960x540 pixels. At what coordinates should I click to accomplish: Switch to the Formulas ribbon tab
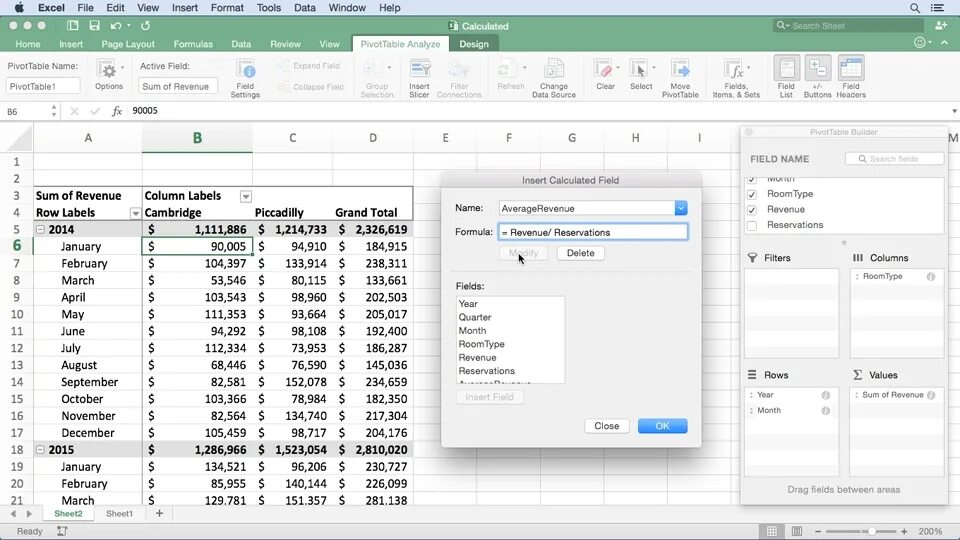point(193,44)
